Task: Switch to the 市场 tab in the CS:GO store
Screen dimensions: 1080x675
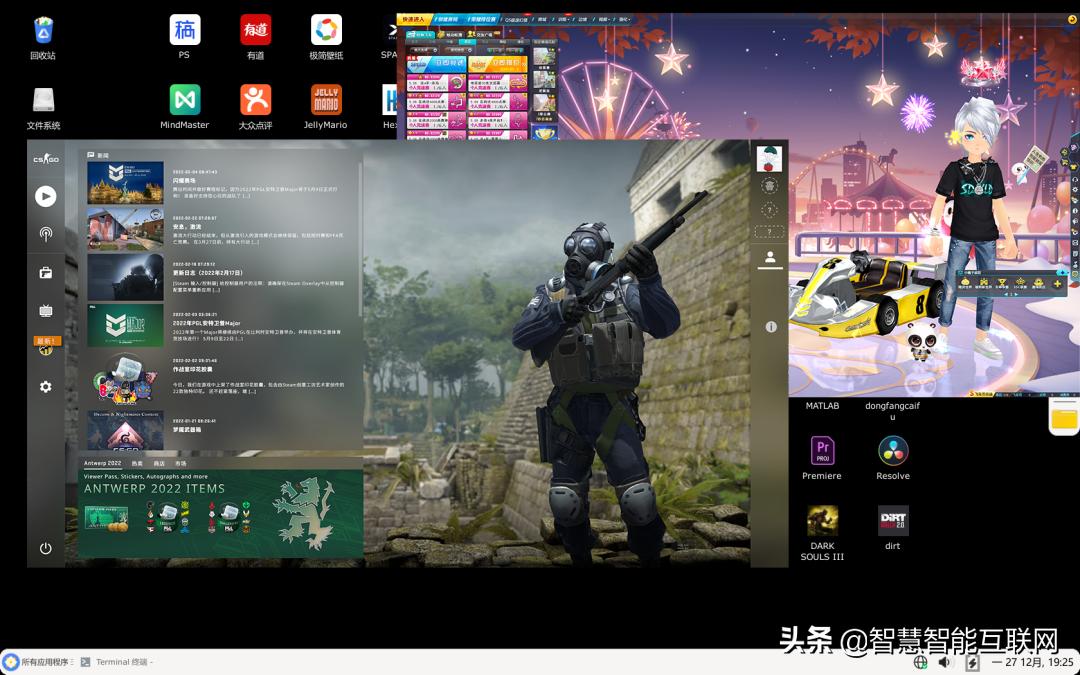Action: (180, 464)
